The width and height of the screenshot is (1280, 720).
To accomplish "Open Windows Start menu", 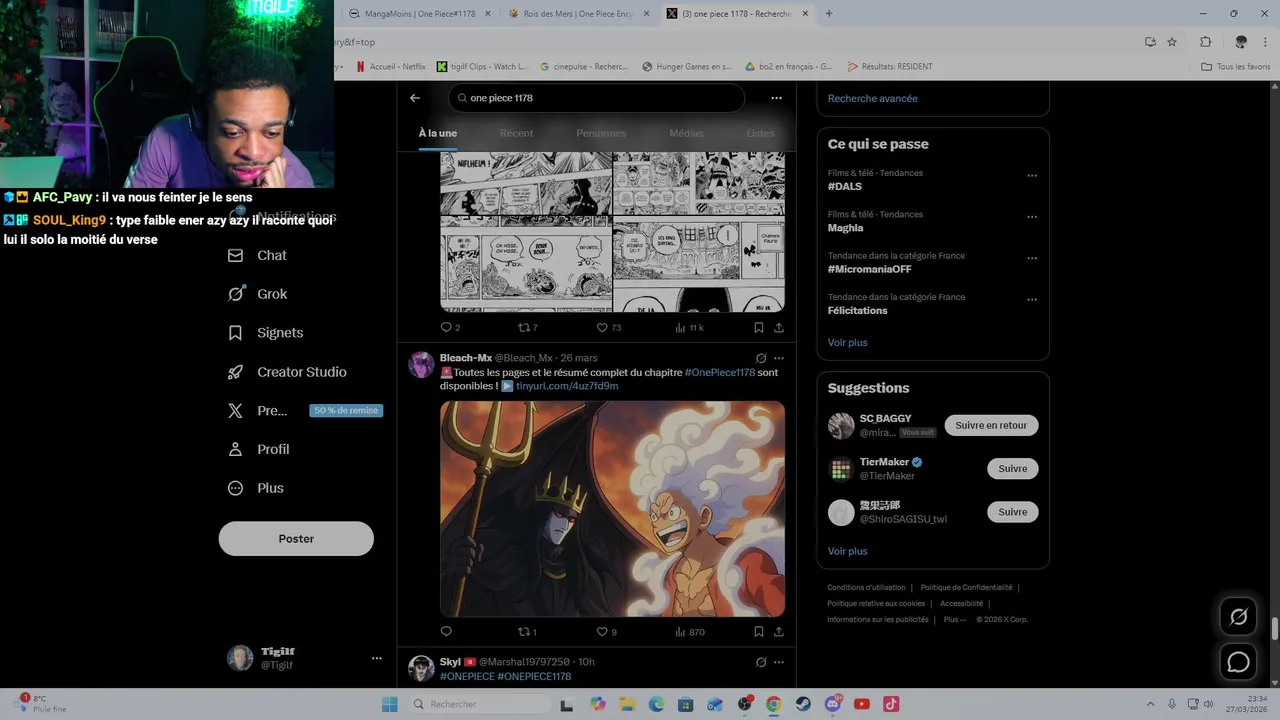I will [390, 704].
